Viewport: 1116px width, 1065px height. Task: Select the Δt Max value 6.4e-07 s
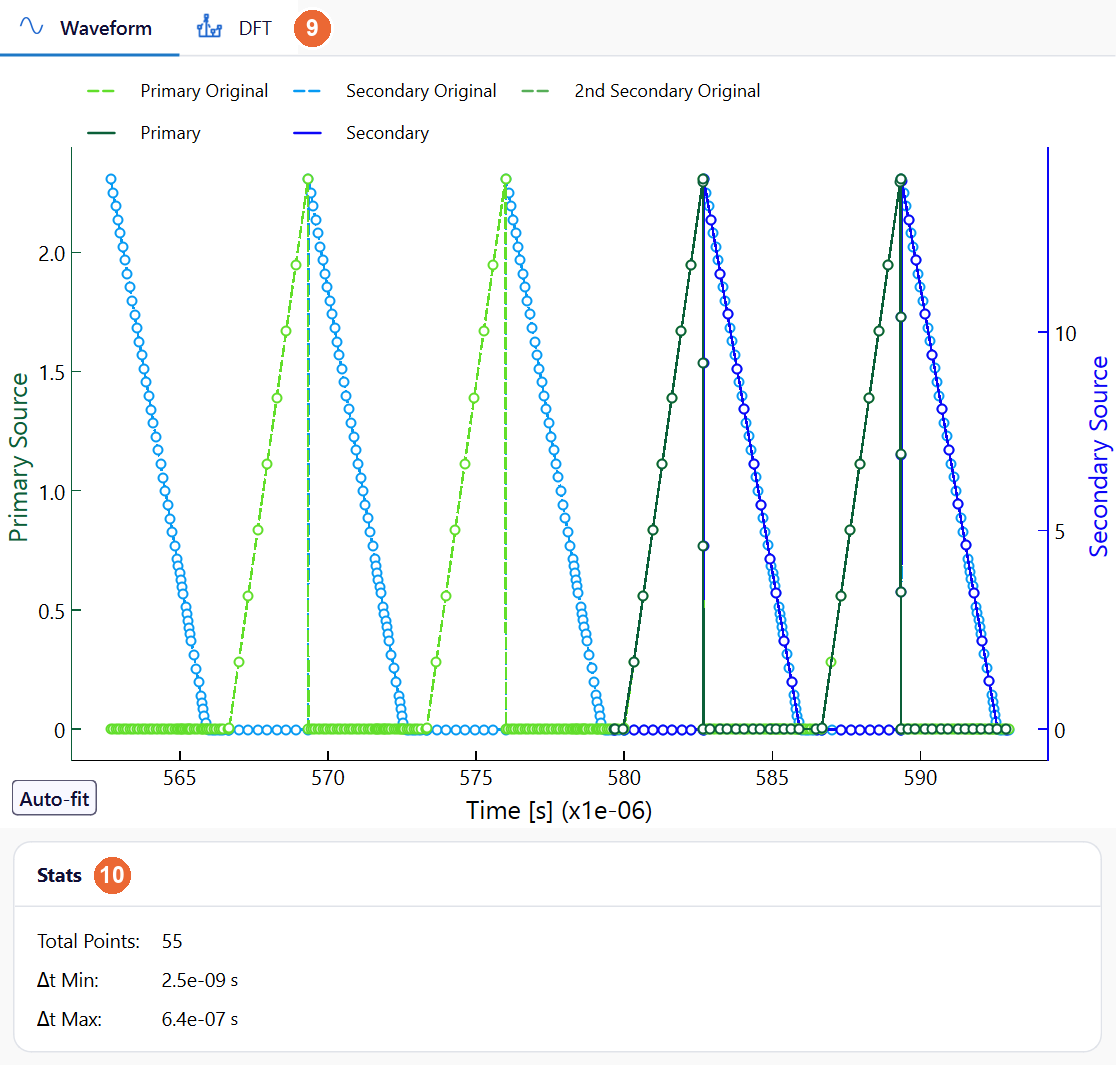(x=199, y=1019)
